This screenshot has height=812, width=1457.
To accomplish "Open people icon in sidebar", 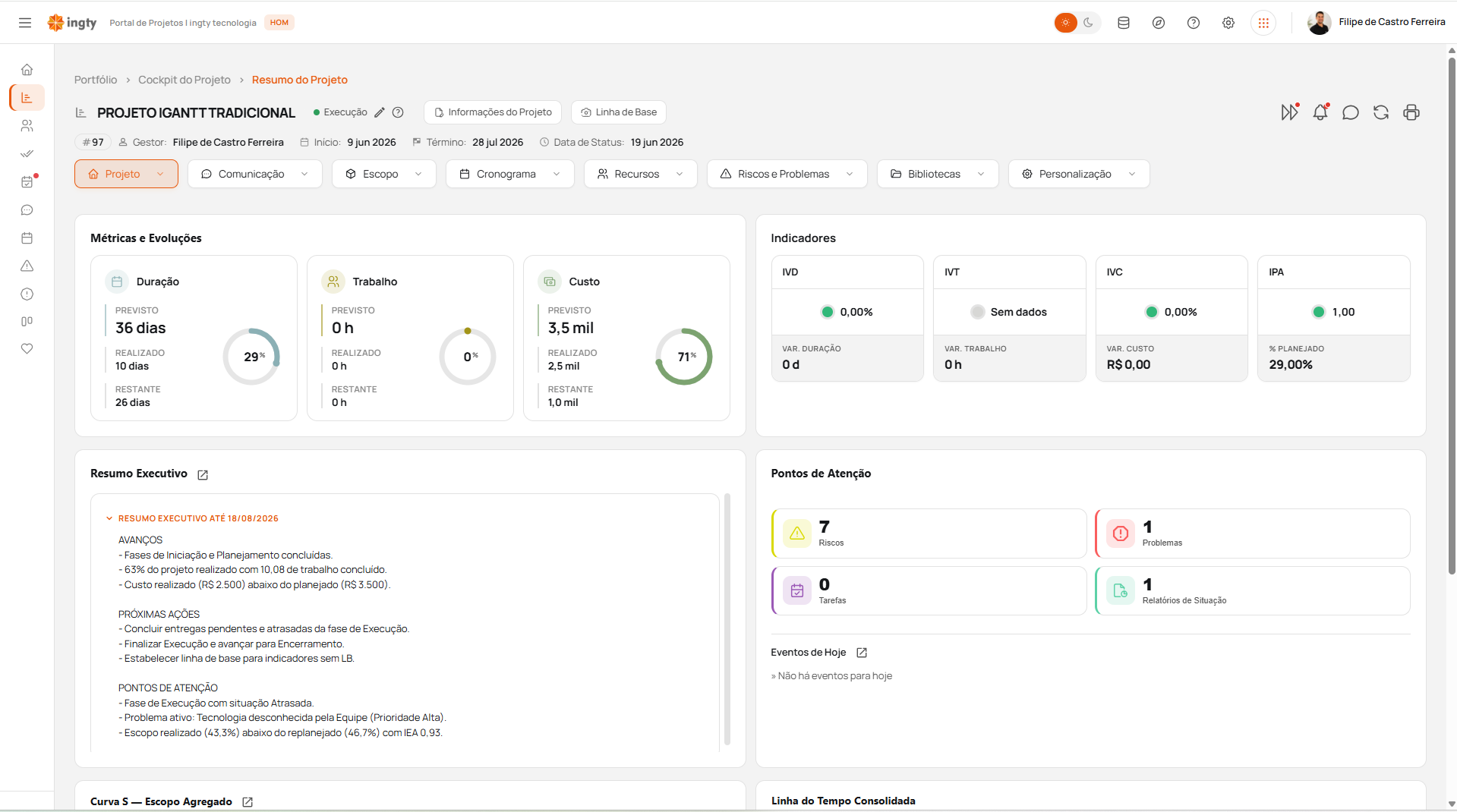I will click(x=27, y=126).
